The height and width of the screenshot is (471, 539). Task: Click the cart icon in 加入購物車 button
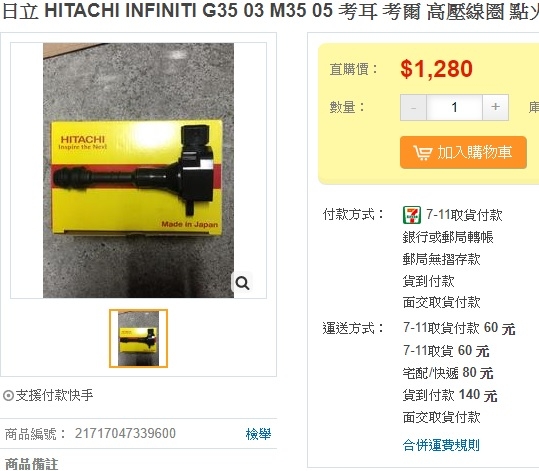(422, 153)
